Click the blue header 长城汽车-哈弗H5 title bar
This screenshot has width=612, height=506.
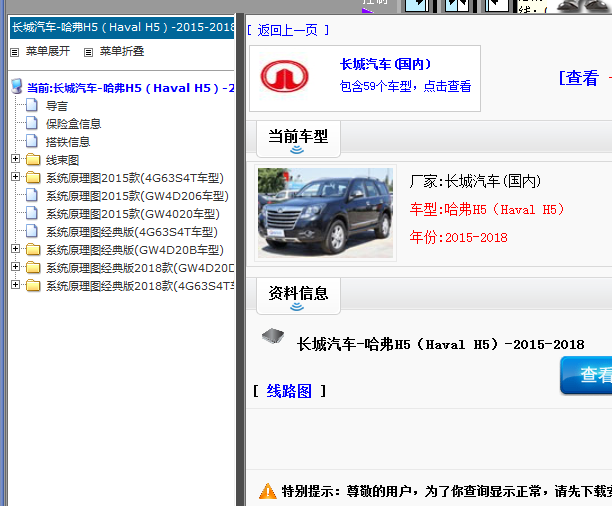(x=122, y=27)
